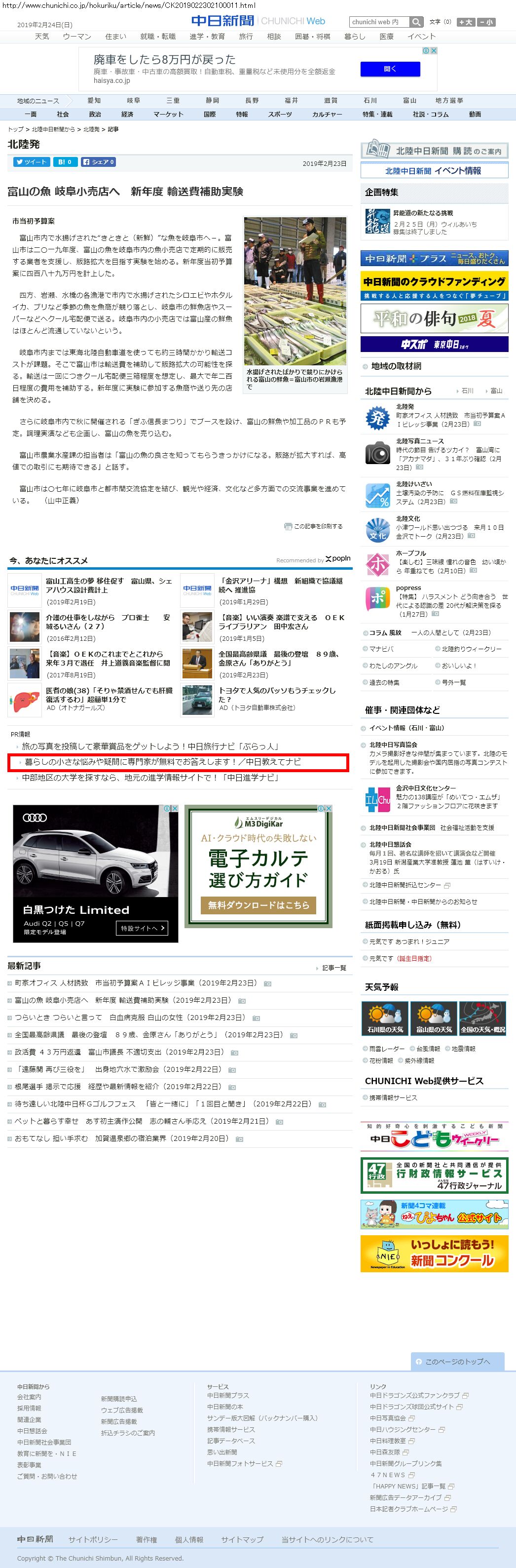Select the 富山 regional news tab

pyautogui.click(x=409, y=100)
